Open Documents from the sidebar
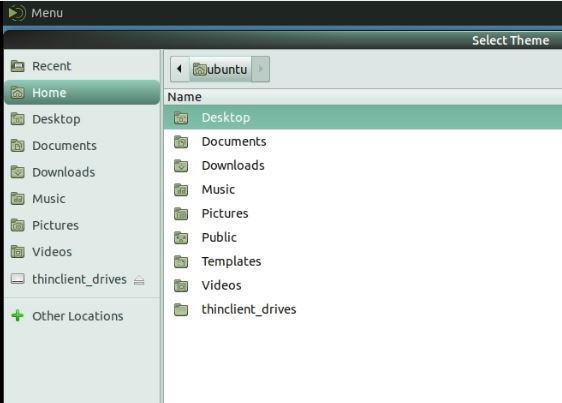Image resolution: width=562 pixels, height=403 pixels. pos(82,146)
